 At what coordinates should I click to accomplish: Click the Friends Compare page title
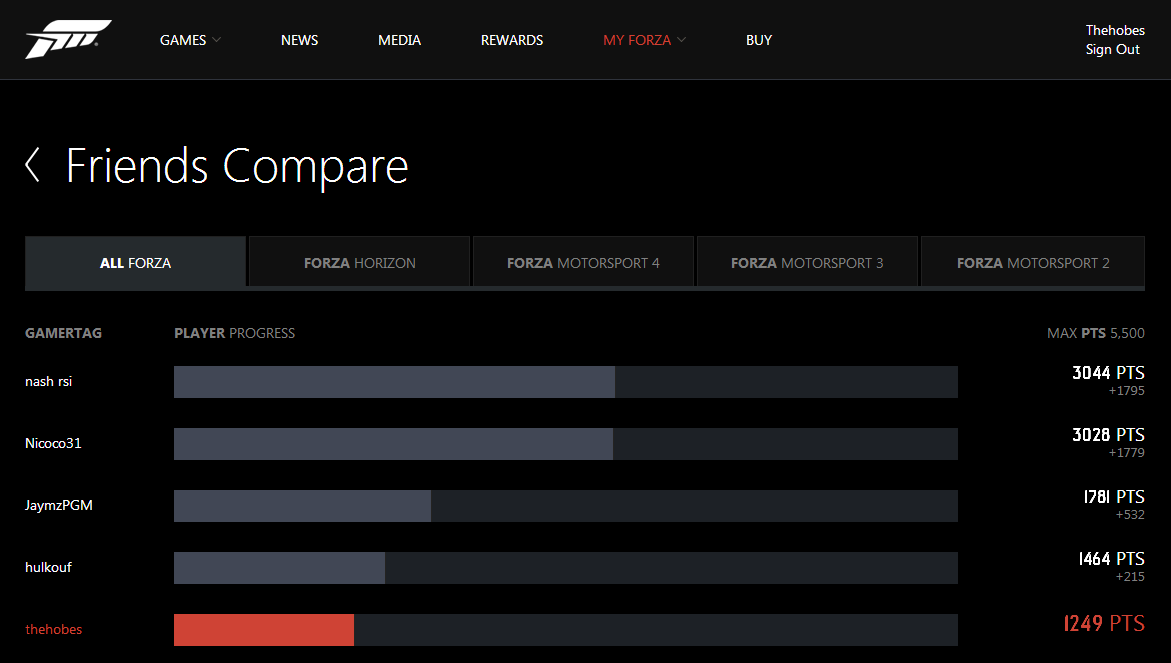pos(237,166)
